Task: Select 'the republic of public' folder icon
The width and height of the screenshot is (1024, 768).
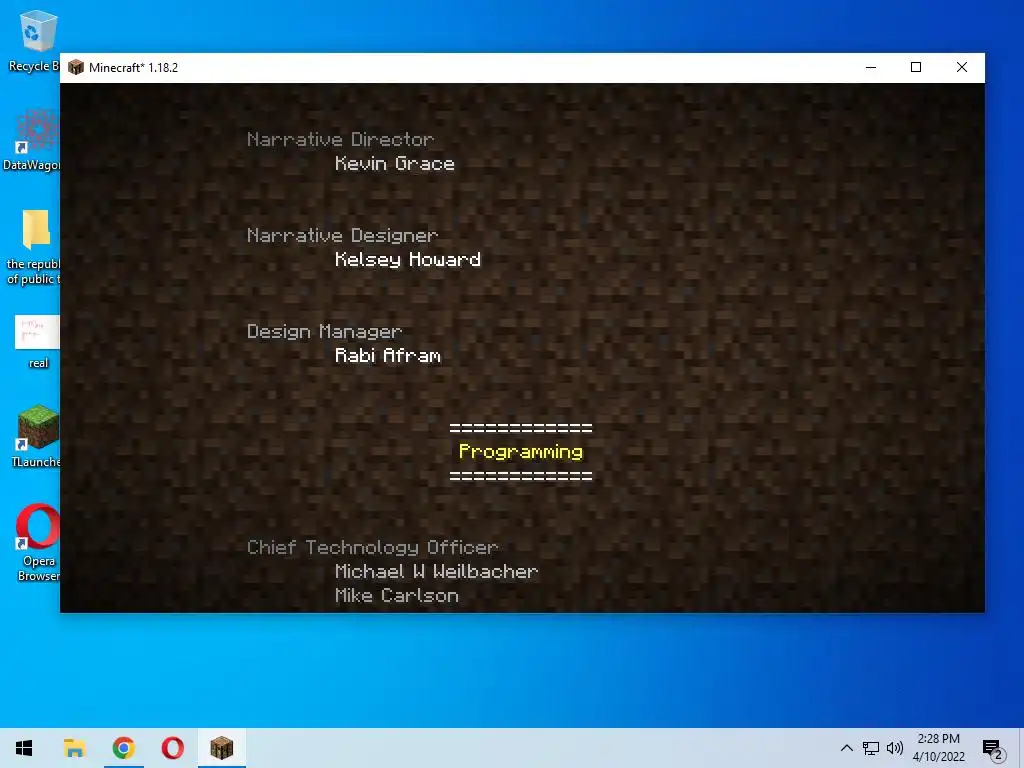Action: 37,229
